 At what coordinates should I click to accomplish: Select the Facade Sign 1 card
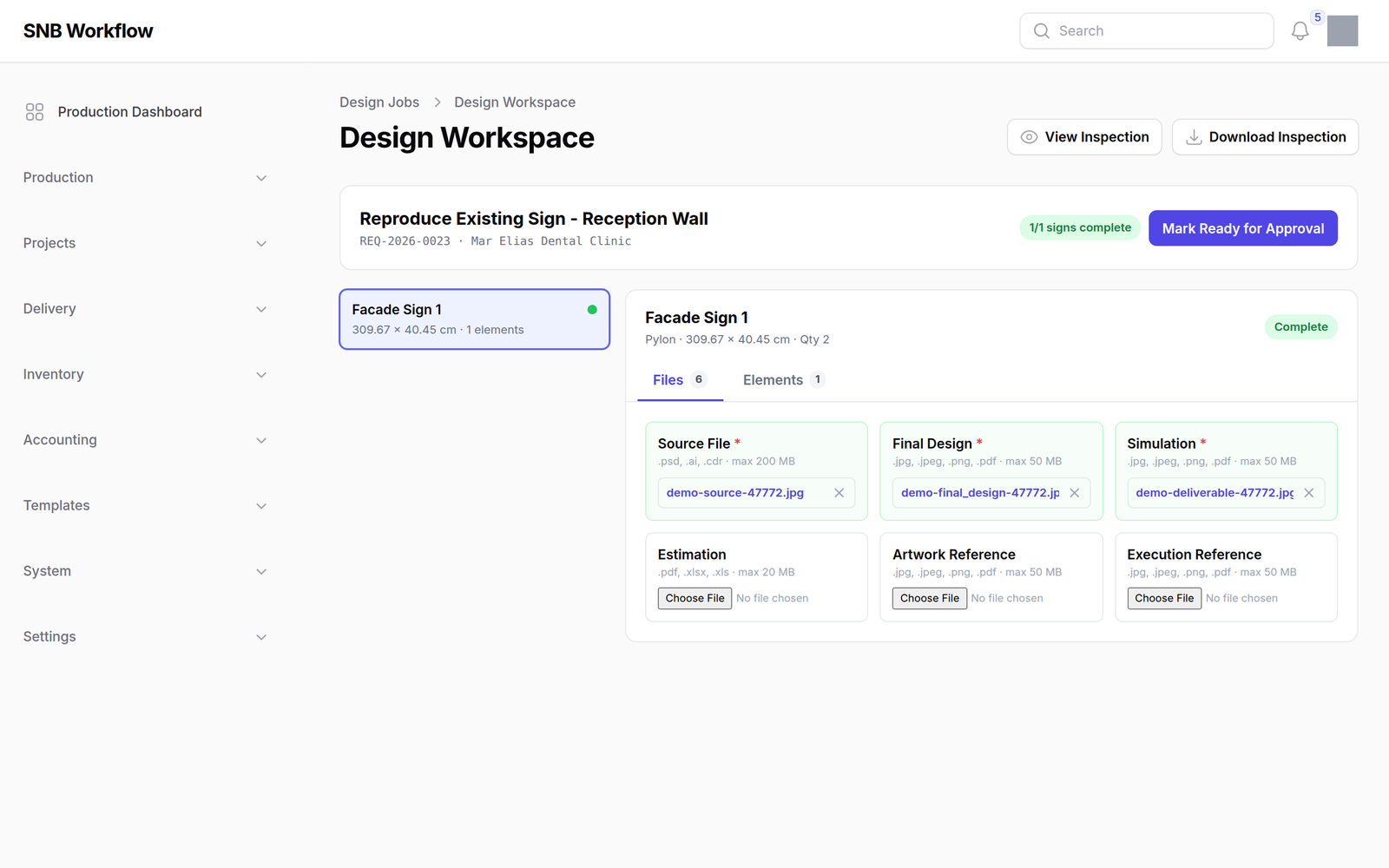coord(475,319)
